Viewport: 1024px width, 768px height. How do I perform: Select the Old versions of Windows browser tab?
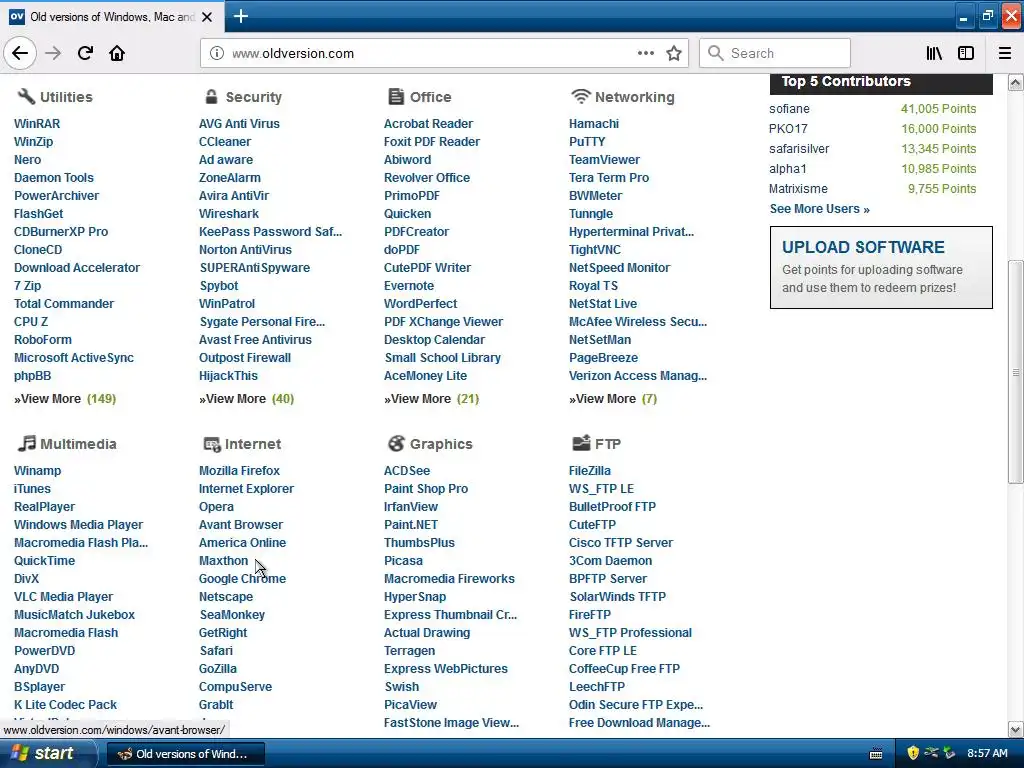point(112,16)
